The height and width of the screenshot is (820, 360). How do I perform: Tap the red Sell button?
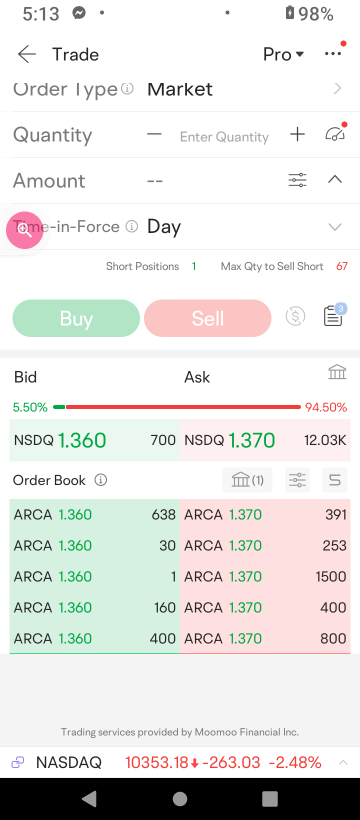pyautogui.click(x=208, y=318)
